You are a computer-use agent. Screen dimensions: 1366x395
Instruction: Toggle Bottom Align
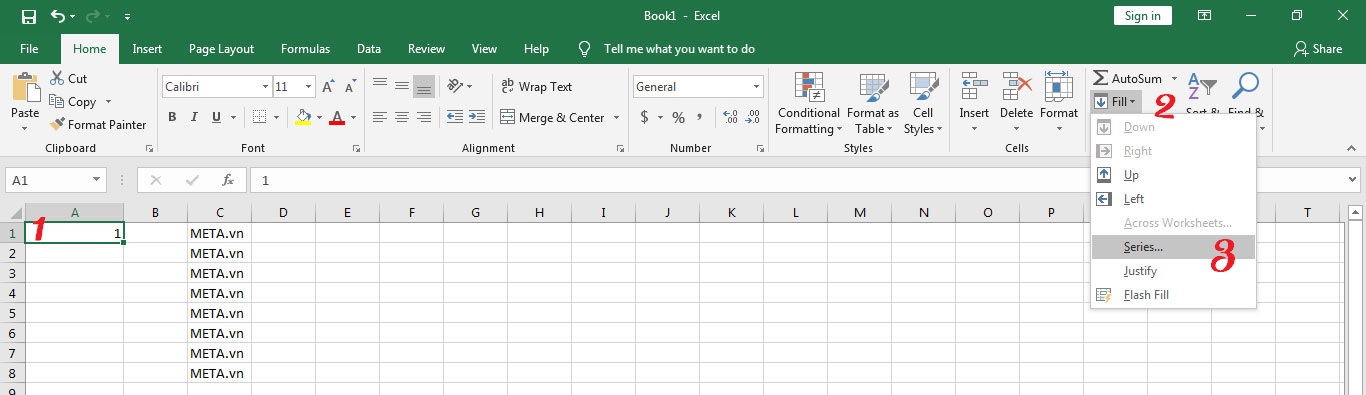[x=423, y=86]
